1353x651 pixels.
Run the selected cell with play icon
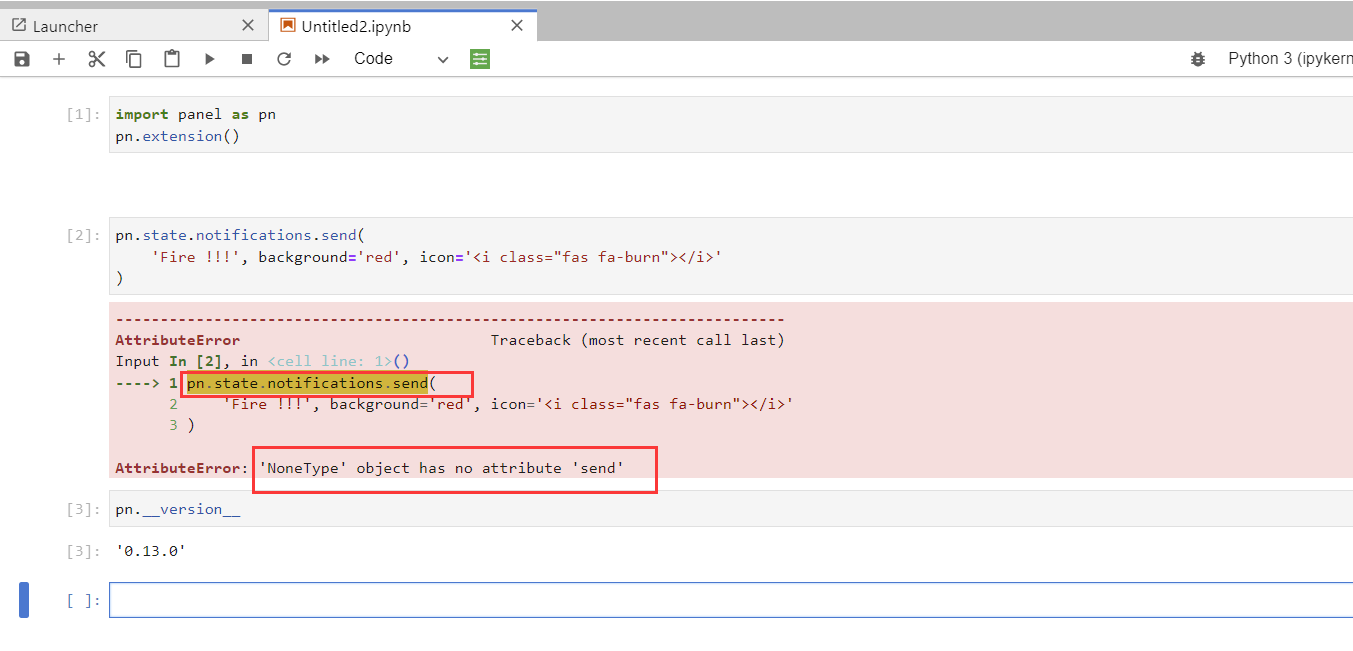pos(209,59)
